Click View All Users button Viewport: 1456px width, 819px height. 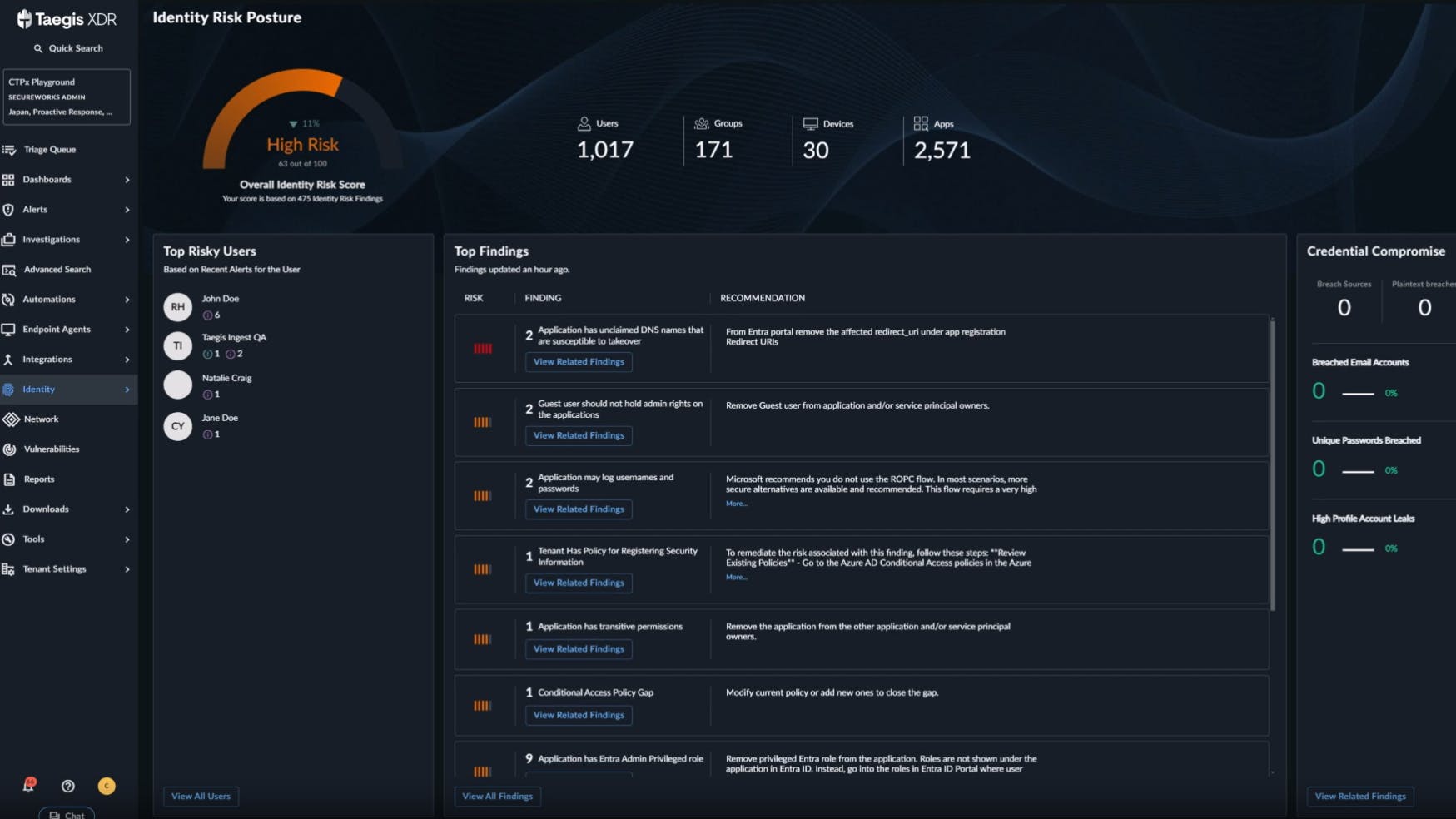[201, 797]
